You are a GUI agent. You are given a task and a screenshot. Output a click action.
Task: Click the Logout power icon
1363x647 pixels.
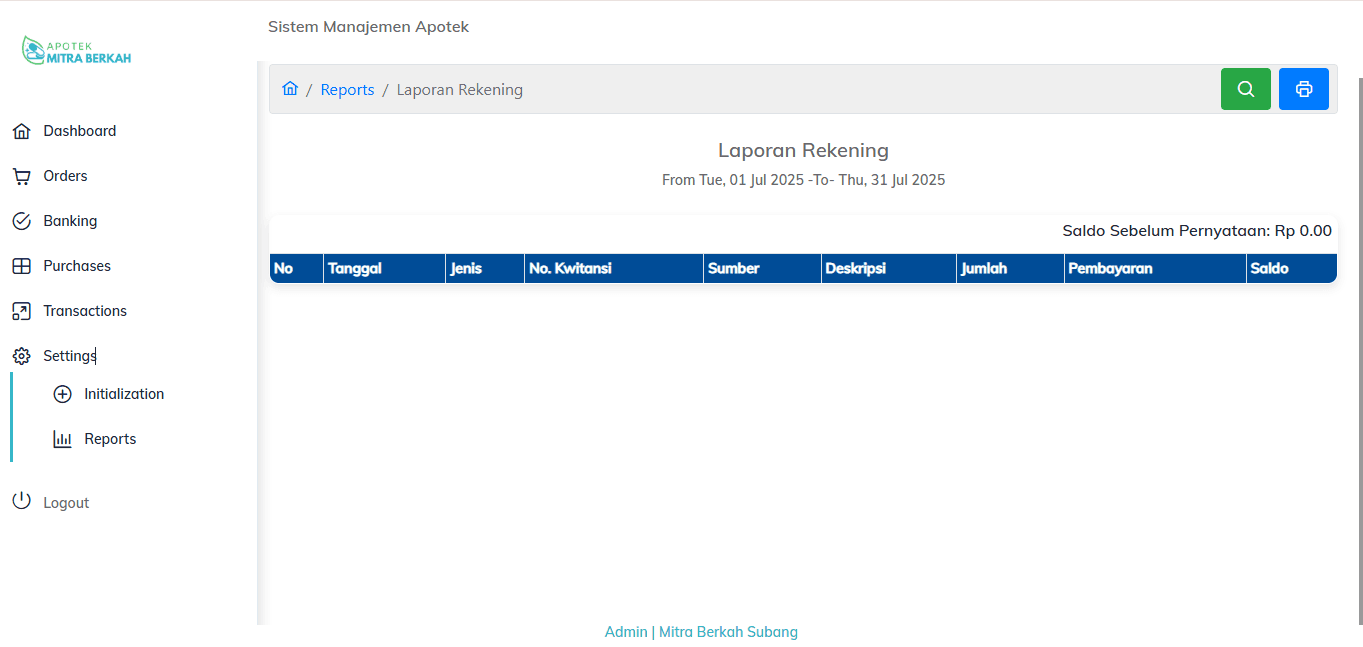coord(21,501)
